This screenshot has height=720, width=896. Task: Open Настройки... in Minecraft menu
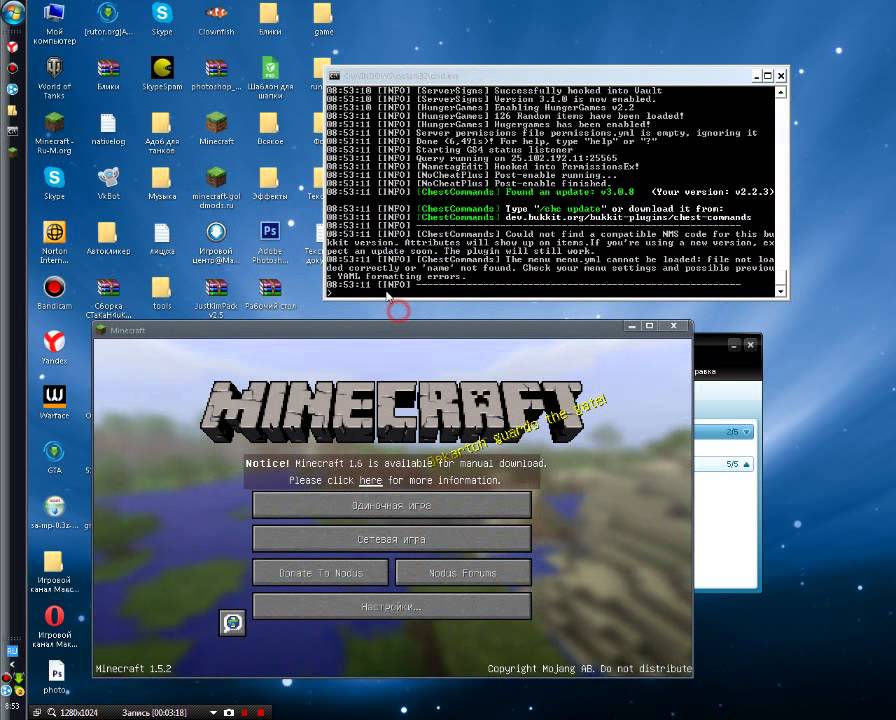tap(392, 606)
